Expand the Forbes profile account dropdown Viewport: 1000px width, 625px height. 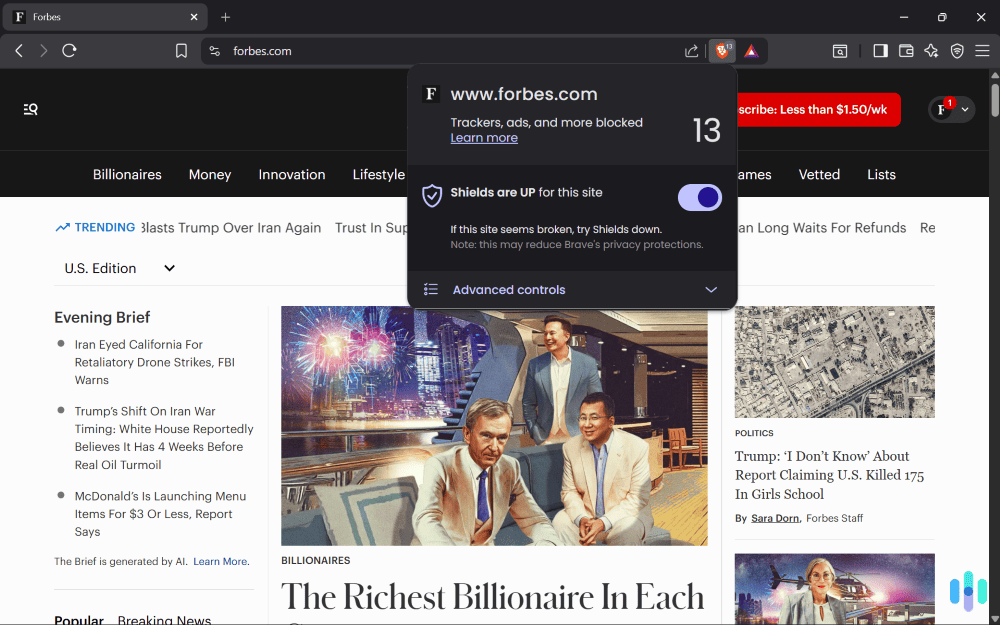coord(951,110)
